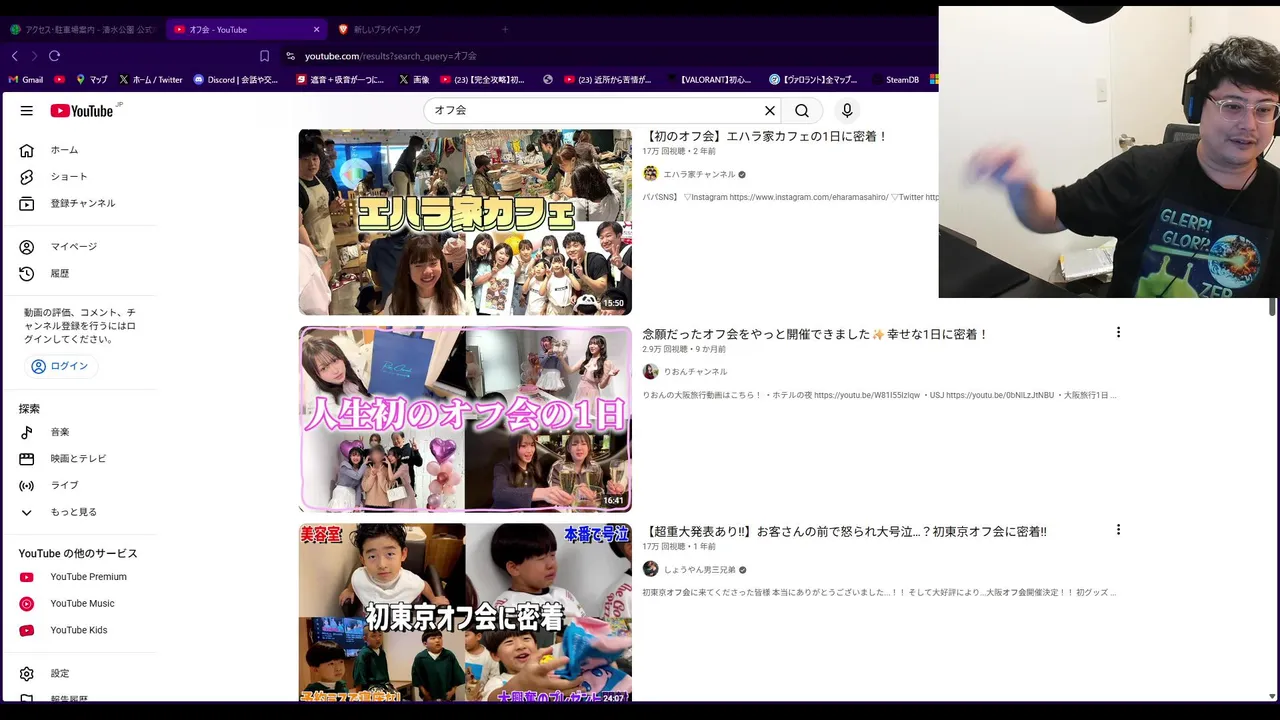Open the マップ bookmark
The height and width of the screenshot is (720, 1280).
(x=92, y=80)
